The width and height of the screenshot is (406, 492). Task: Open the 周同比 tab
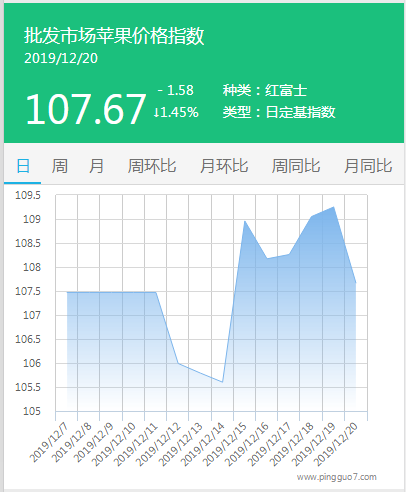click(296, 166)
